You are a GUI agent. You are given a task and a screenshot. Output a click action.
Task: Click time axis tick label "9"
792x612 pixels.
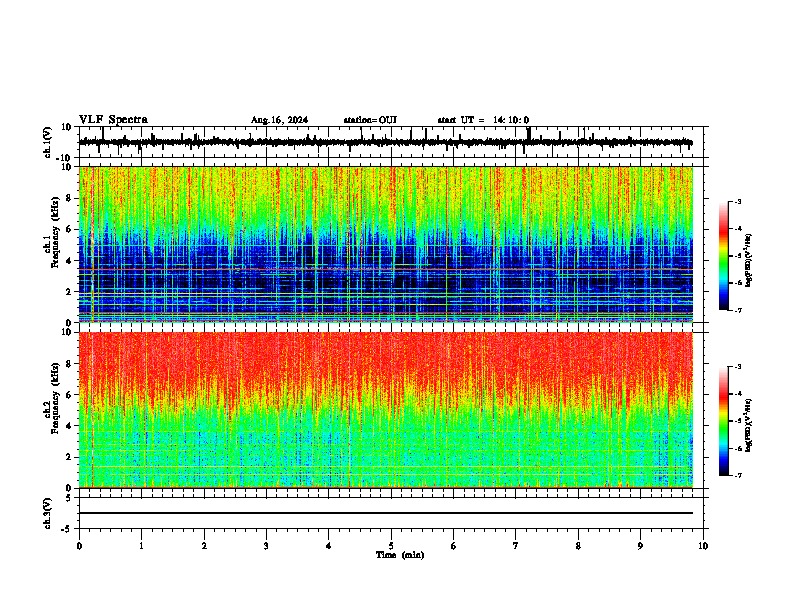coord(640,546)
